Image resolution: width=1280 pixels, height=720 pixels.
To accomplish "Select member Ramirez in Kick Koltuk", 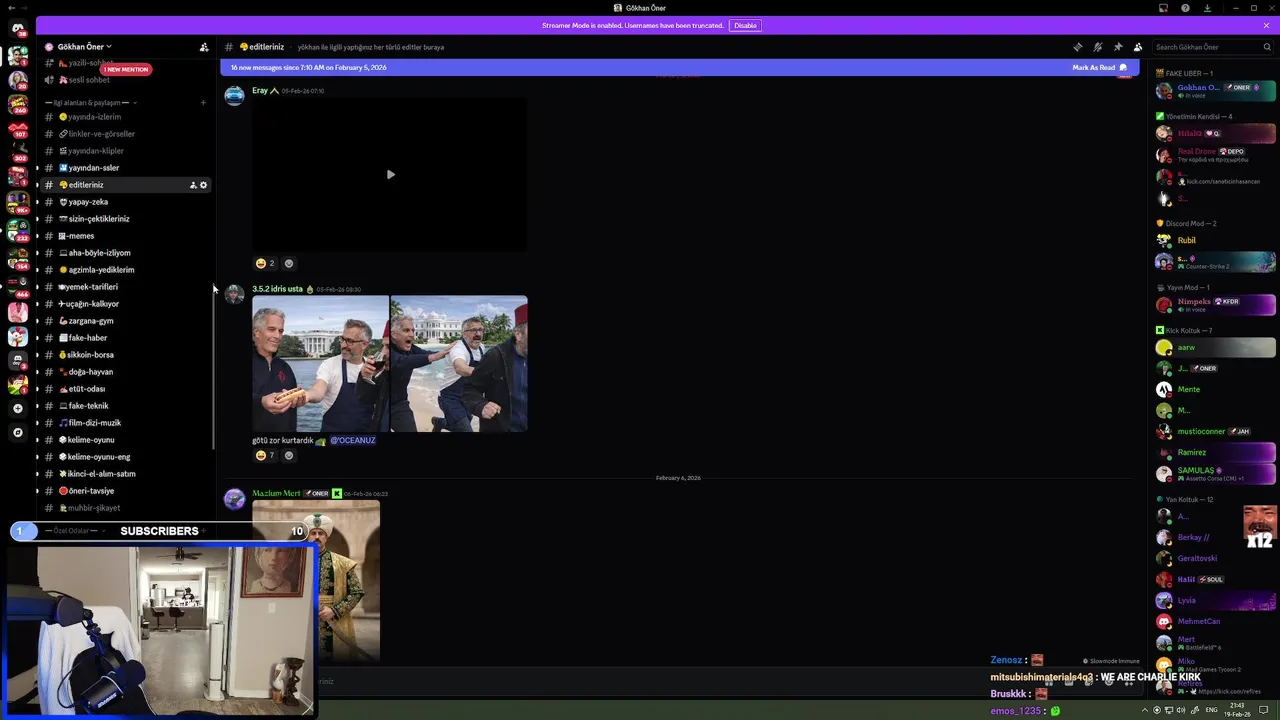I will 1215,452.
